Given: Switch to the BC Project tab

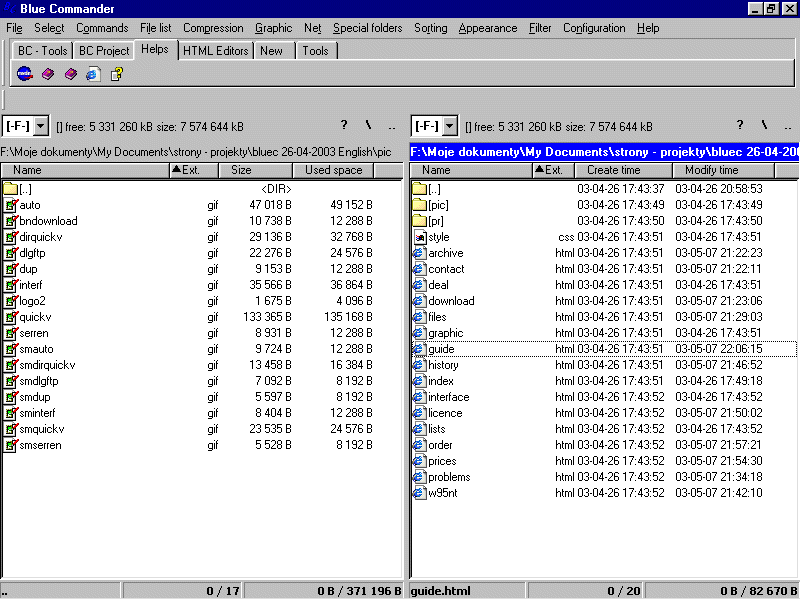Looking at the screenshot, I should point(104,51).
